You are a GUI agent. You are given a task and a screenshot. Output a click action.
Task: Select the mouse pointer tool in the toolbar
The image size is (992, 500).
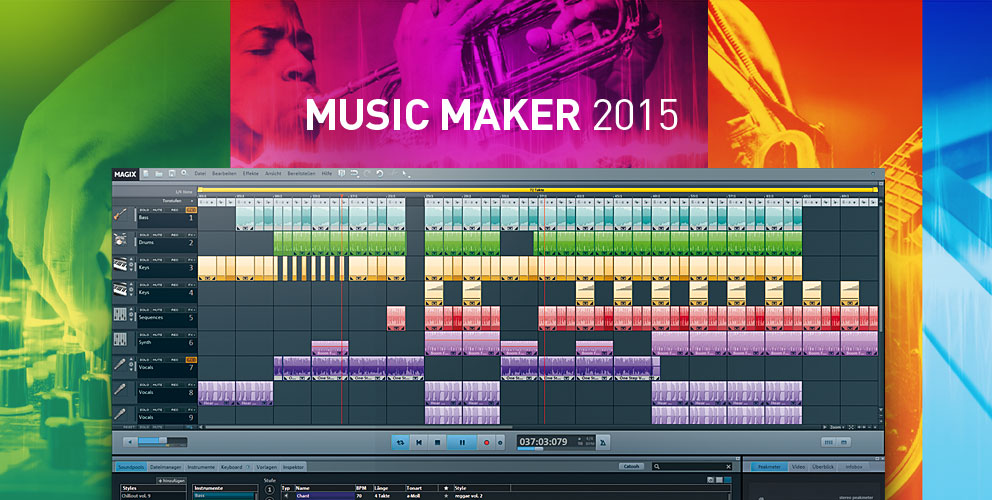[405, 173]
